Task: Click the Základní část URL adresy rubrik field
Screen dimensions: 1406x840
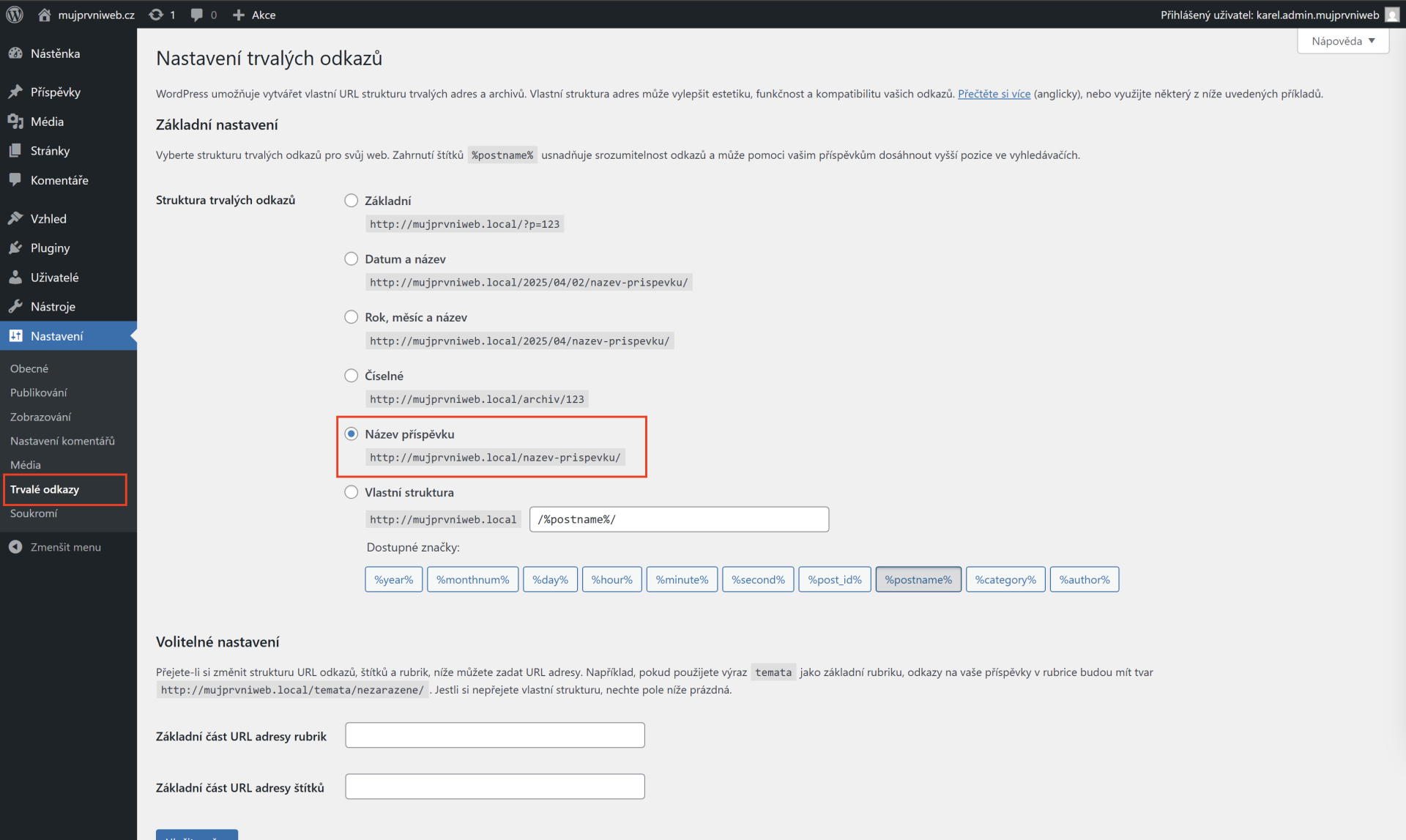Action: [494, 735]
